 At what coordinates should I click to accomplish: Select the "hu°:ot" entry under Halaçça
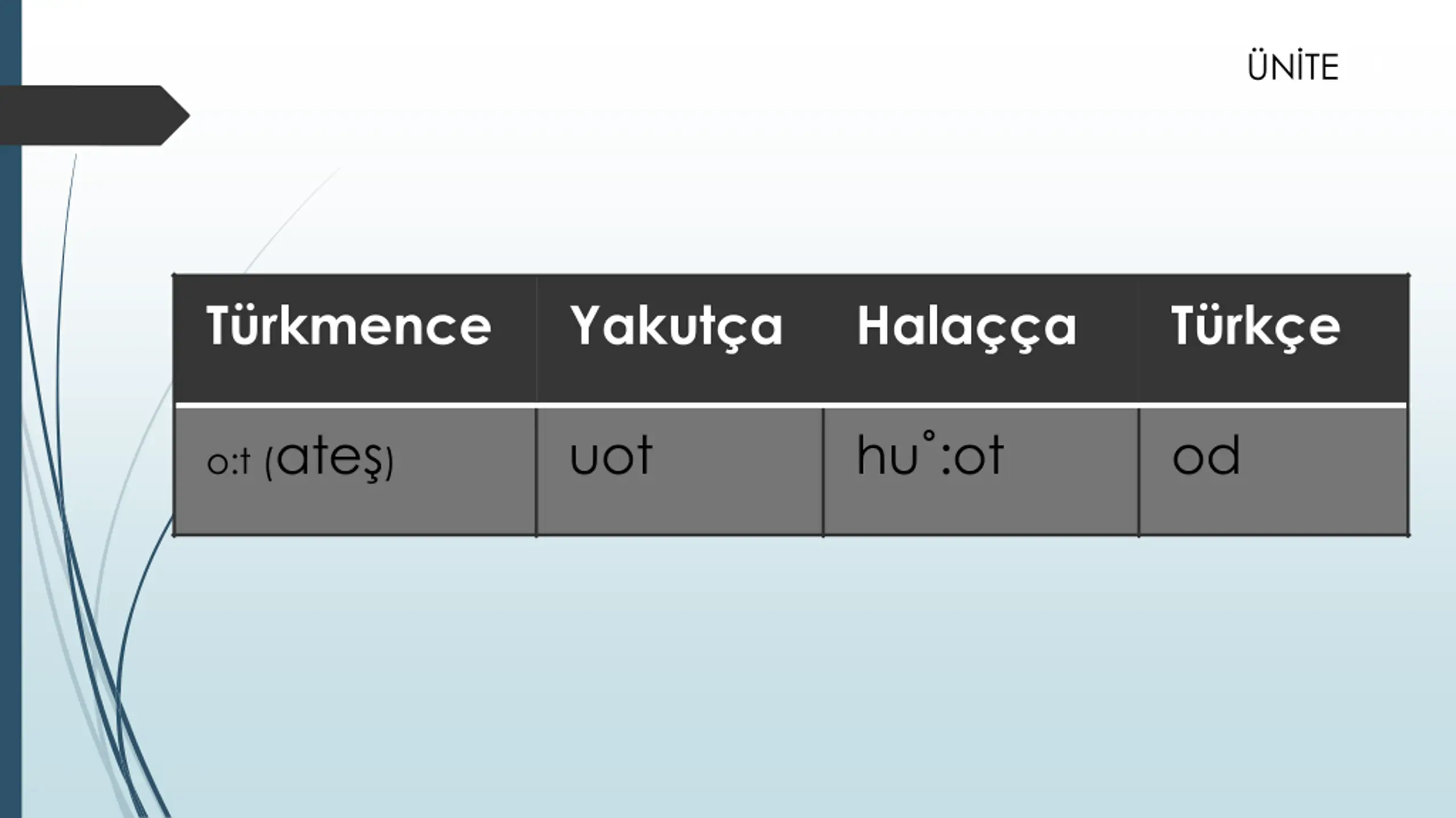coord(930,455)
